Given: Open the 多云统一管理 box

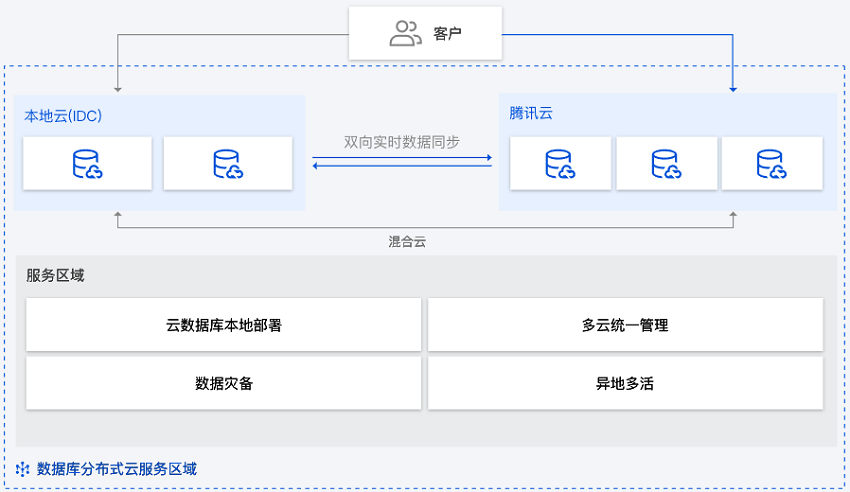Looking at the screenshot, I should [625, 325].
